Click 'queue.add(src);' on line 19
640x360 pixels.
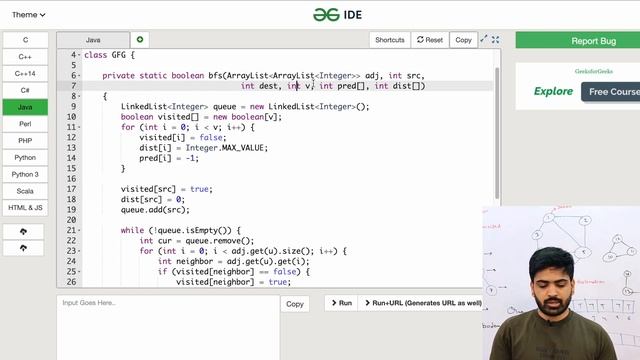[155, 210]
